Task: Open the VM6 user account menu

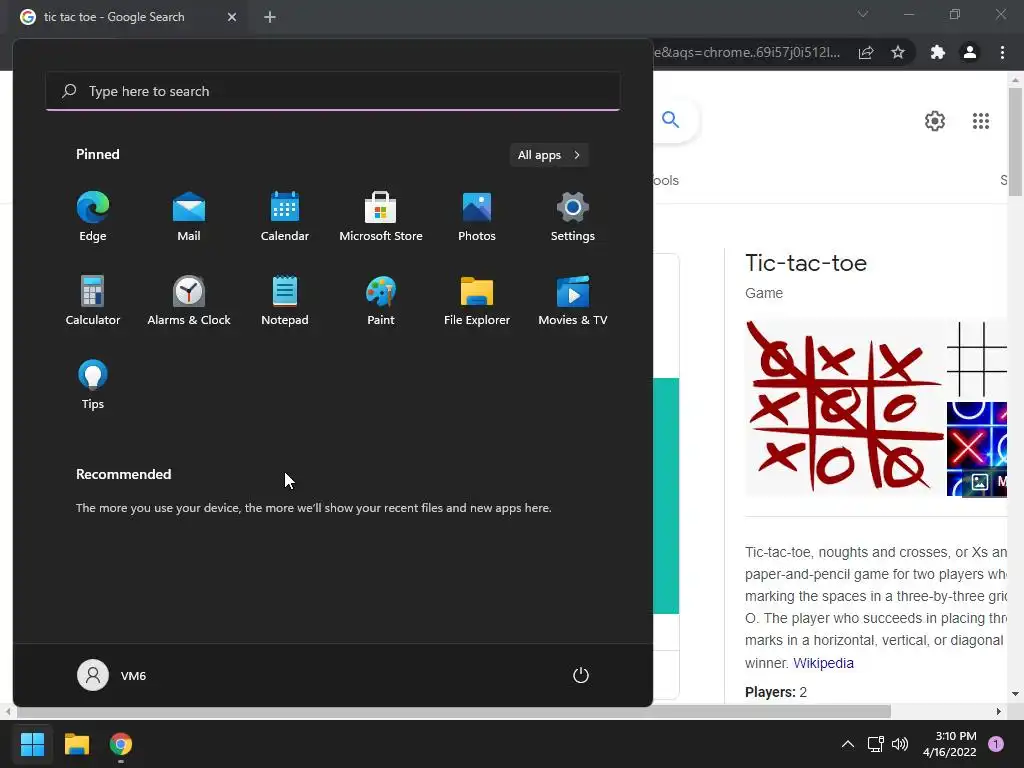Action: click(x=112, y=675)
